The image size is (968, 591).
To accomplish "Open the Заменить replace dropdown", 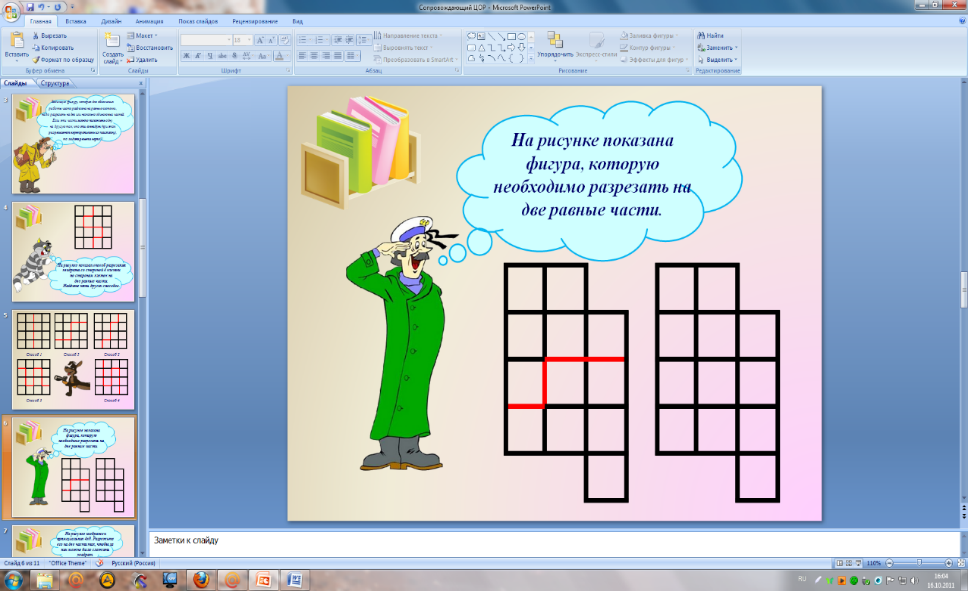I will tap(717, 48).
